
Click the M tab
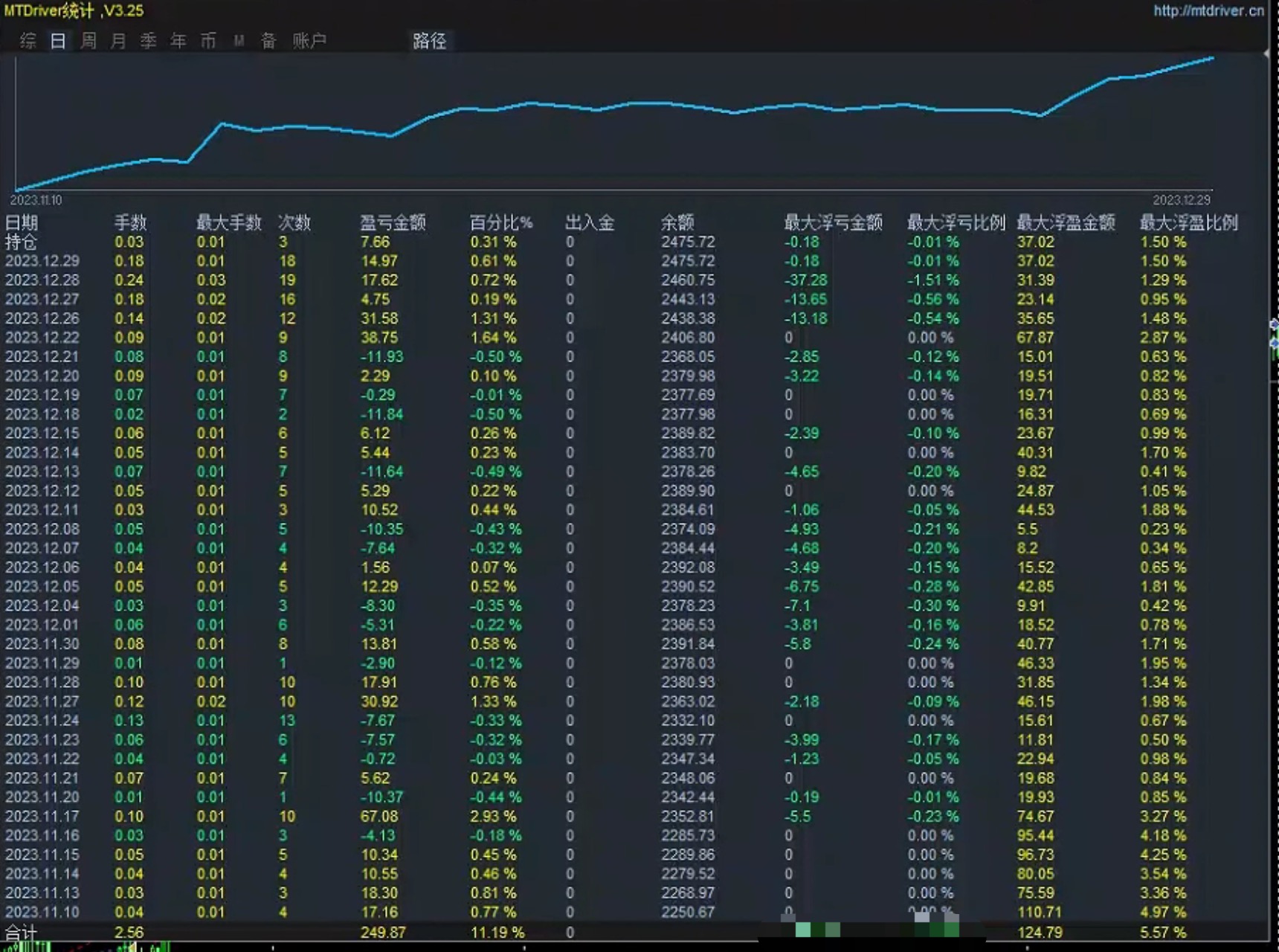(x=239, y=41)
